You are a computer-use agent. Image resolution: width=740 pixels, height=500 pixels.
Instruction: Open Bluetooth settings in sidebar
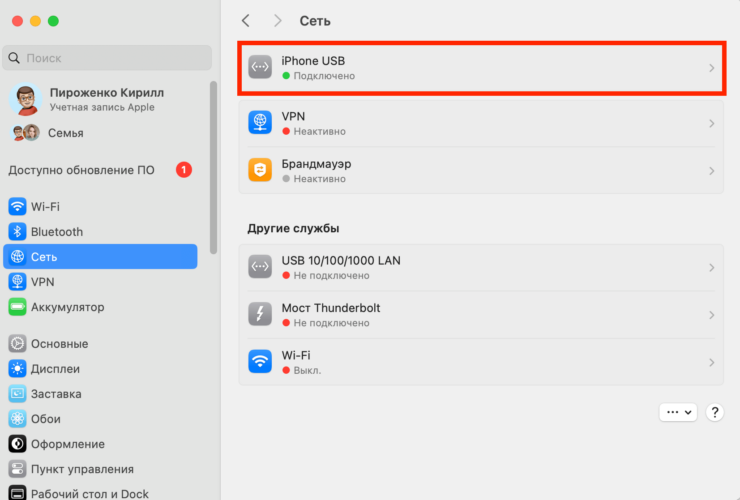56,232
